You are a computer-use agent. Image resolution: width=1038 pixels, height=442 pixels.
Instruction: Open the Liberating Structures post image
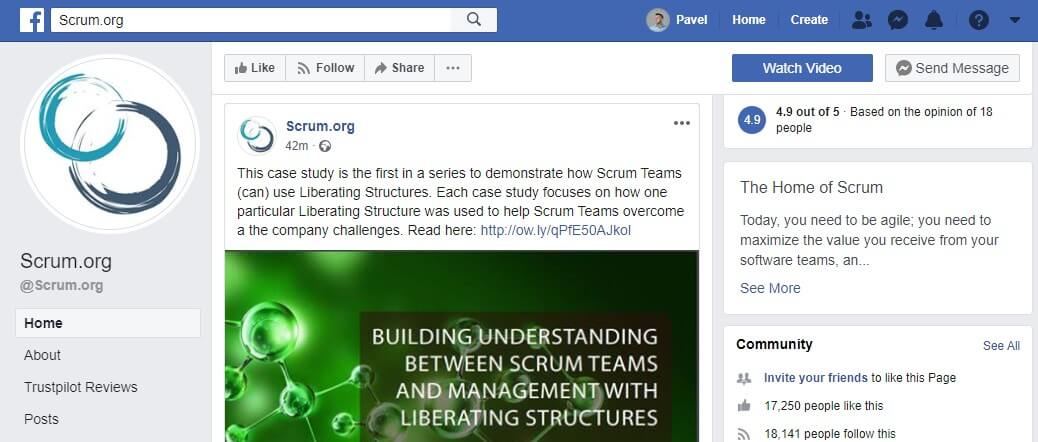[461, 346]
